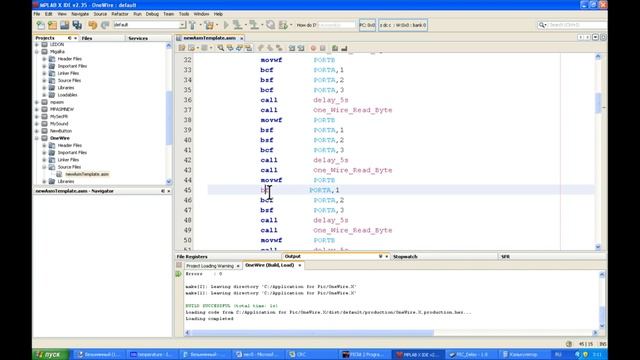640x360 pixels.
Task: Close the OneWire (Build, Load) output tab
Action: coord(300,265)
